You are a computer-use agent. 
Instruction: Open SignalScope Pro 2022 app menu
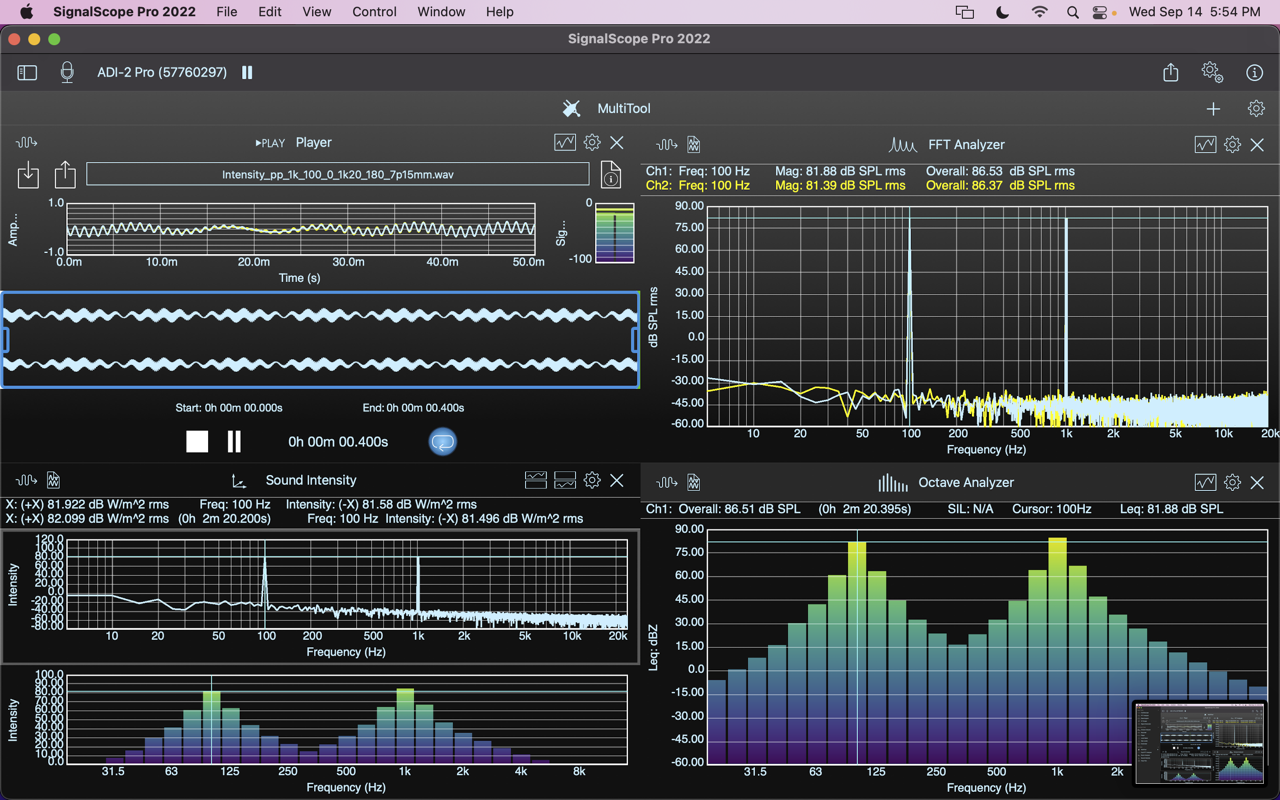(124, 12)
